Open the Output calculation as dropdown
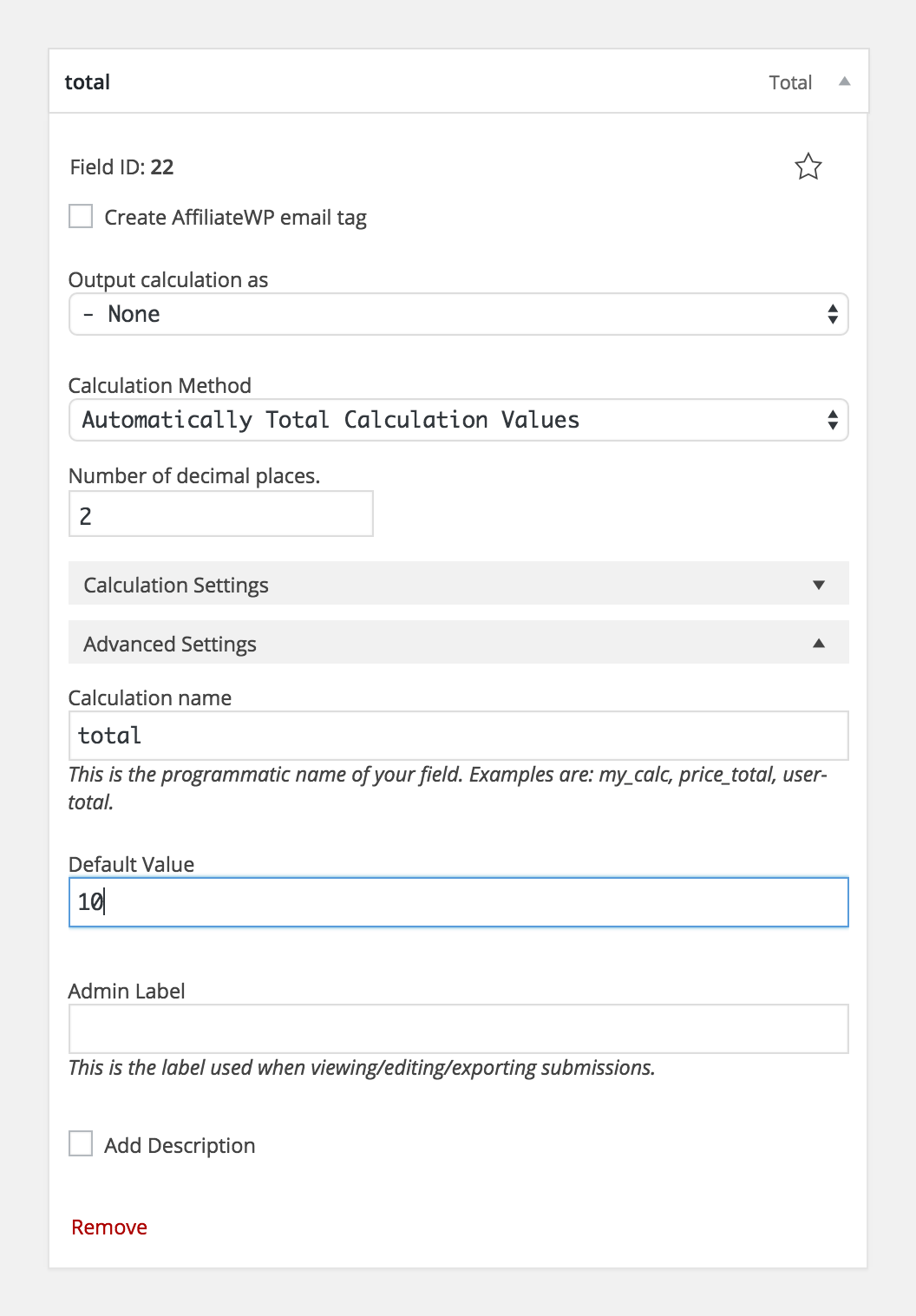Screen dimensions: 916x1316 pyautogui.click(x=458, y=314)
